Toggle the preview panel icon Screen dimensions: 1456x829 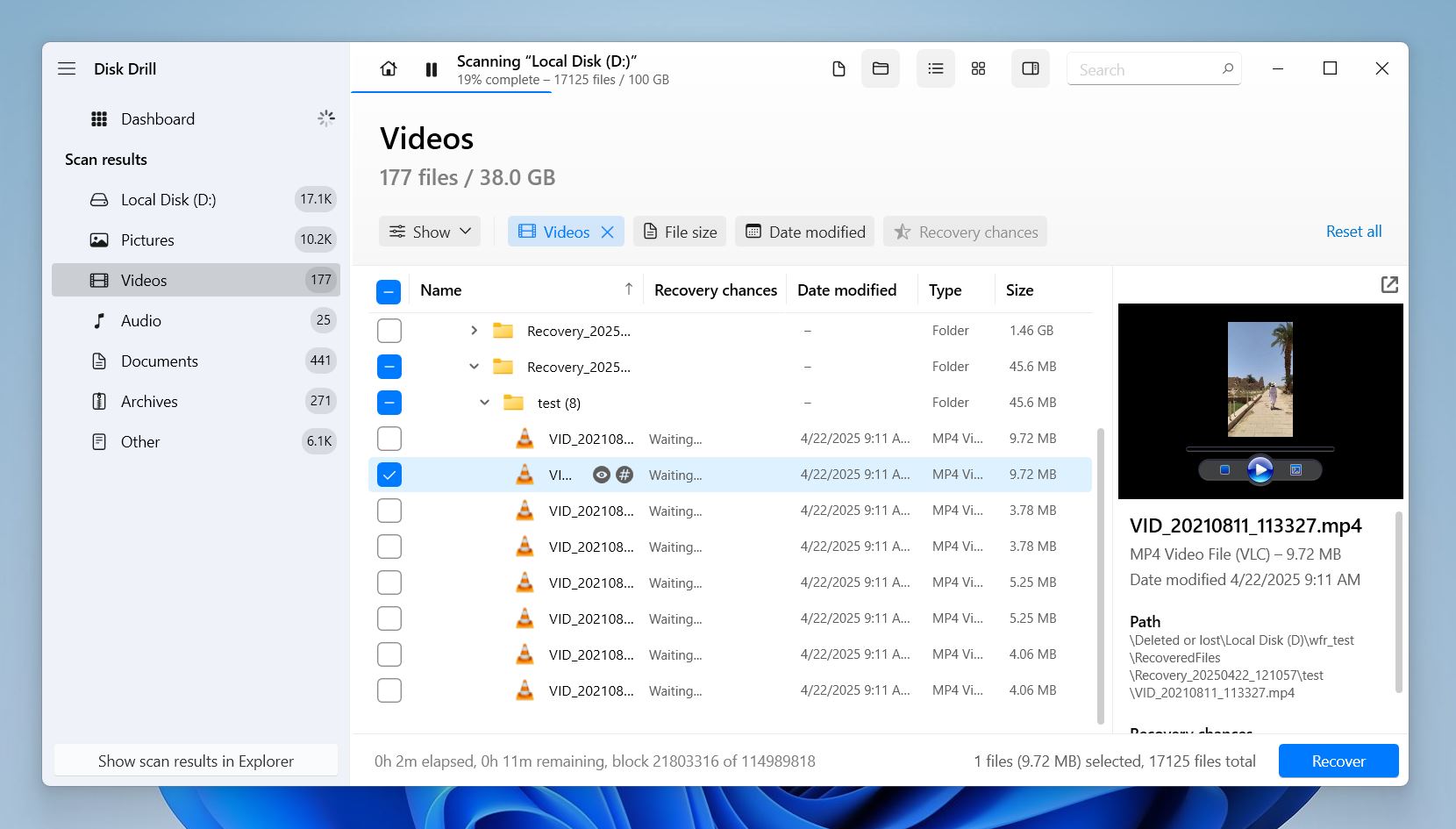tap(1031, 68)
